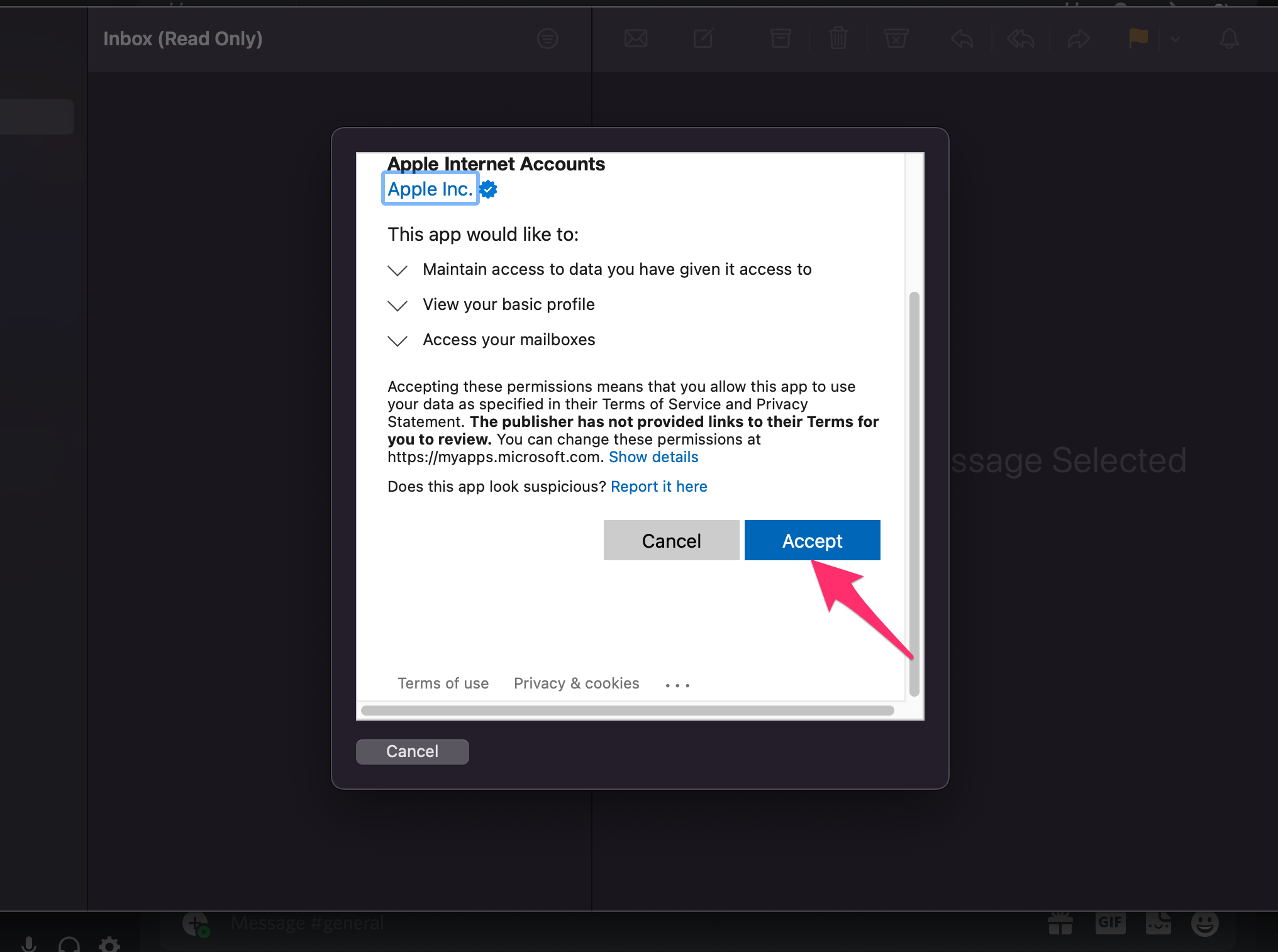Click the grey Cancel button beside Accept
Image resolution: width=1278 pixels, height=952 pixels.
click(x=671, y=540)
